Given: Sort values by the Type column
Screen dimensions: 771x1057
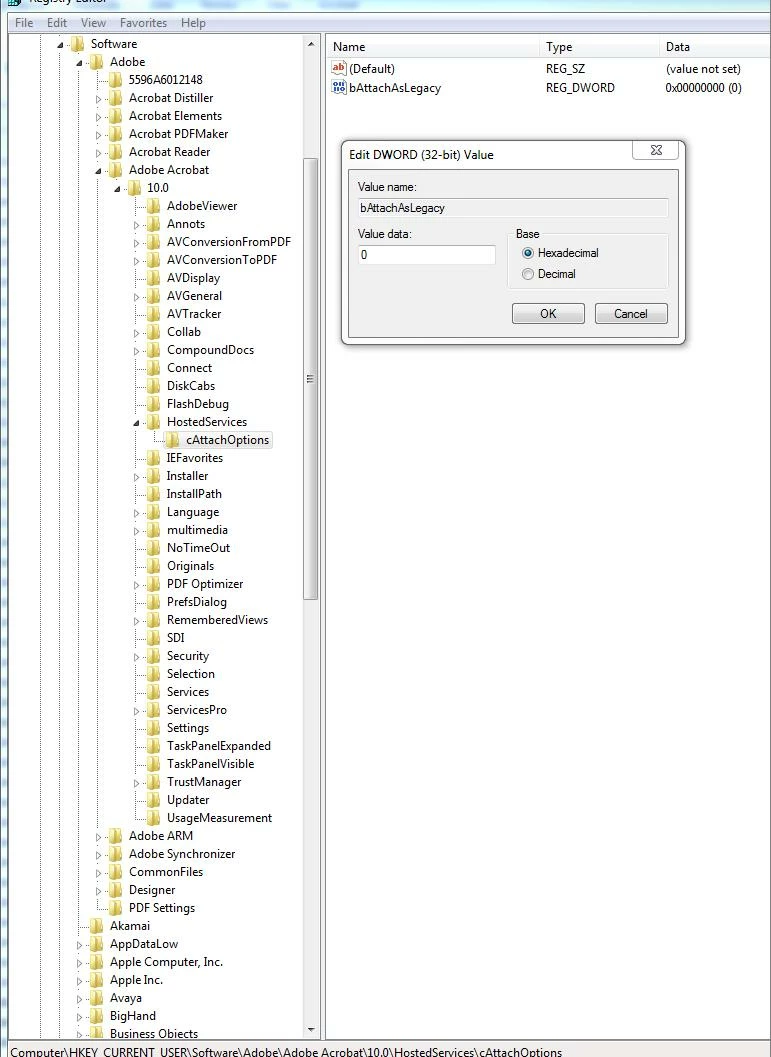Looking at the screenshot, I should point(598,47).
